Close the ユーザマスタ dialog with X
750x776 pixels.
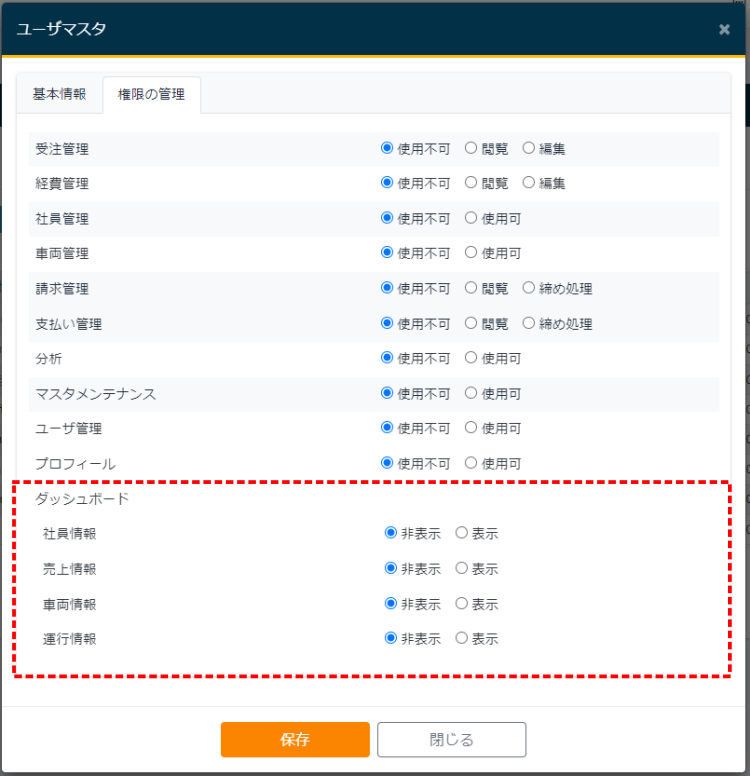tap(724, 29)
